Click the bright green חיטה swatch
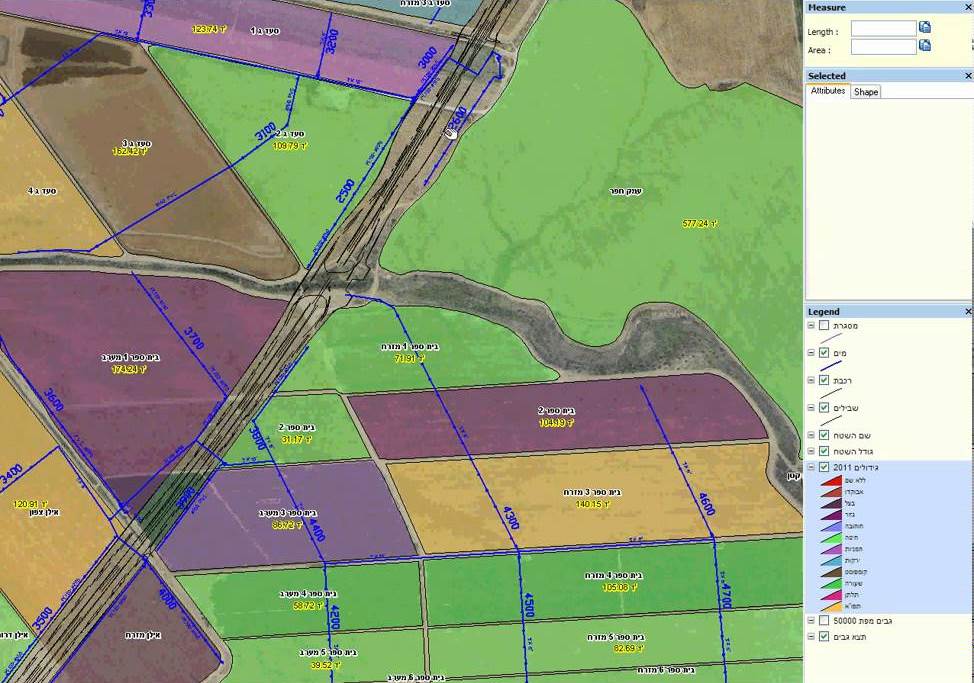The height and width of the screenshot is (683, 974). (x=831, y=538)
